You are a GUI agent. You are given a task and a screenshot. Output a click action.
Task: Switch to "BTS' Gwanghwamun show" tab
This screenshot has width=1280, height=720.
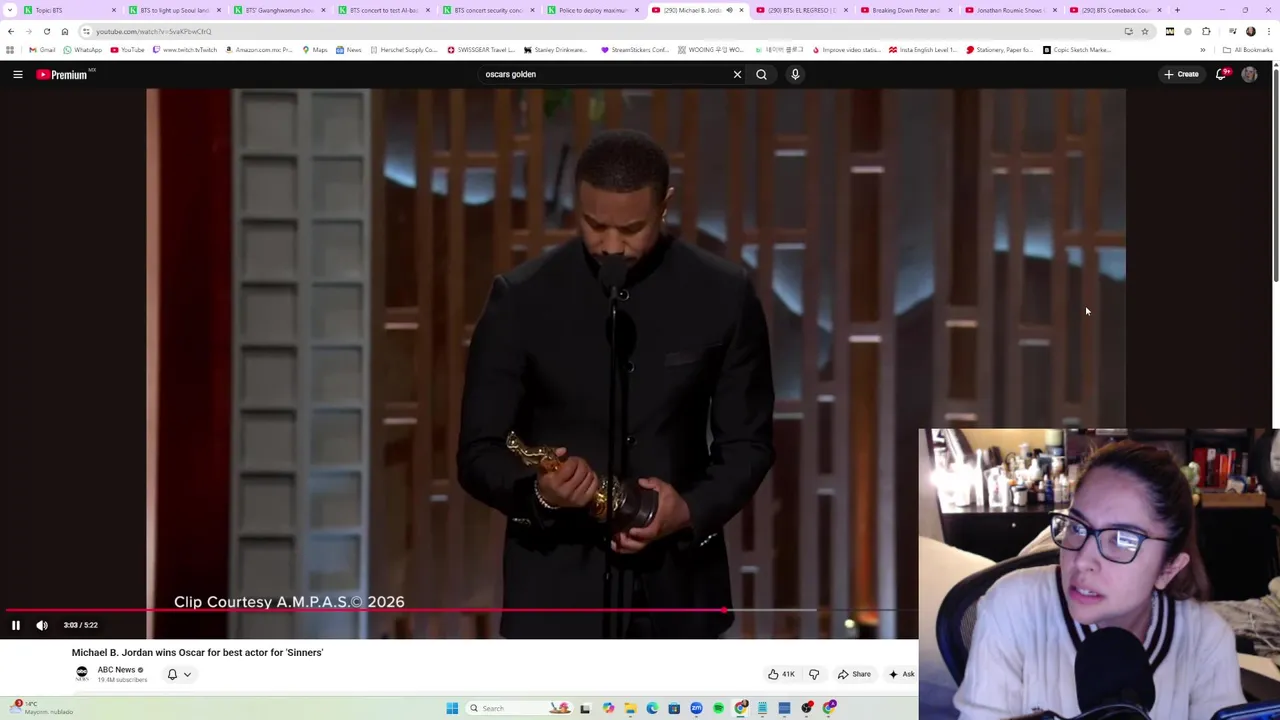278,10
